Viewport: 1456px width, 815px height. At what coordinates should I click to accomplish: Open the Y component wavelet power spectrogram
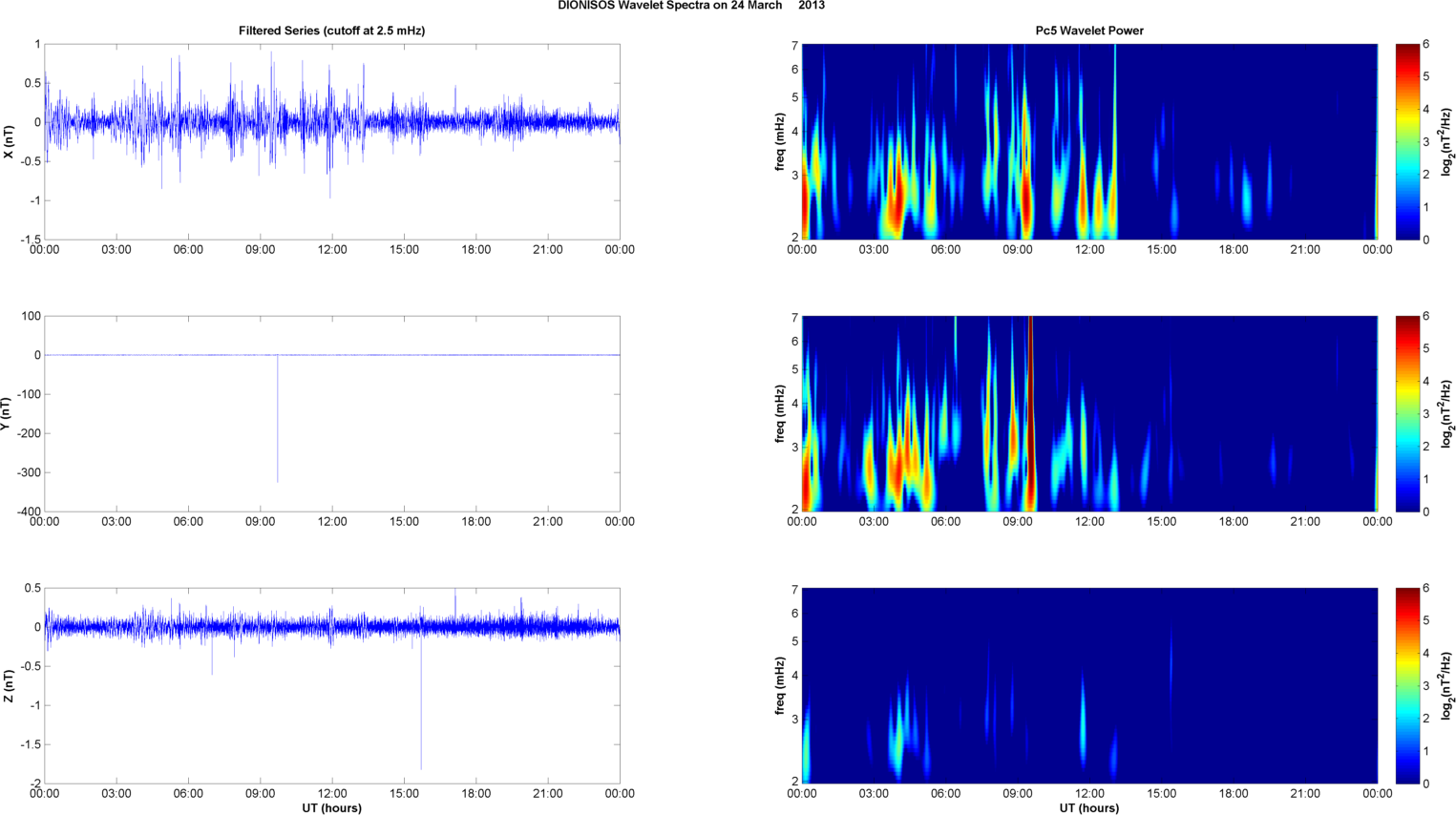coord(1089,413)
